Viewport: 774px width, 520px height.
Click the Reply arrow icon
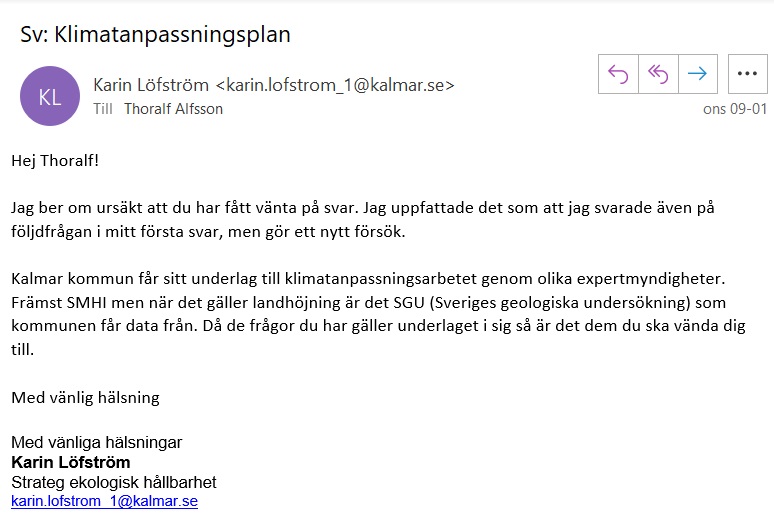point(618,74)
